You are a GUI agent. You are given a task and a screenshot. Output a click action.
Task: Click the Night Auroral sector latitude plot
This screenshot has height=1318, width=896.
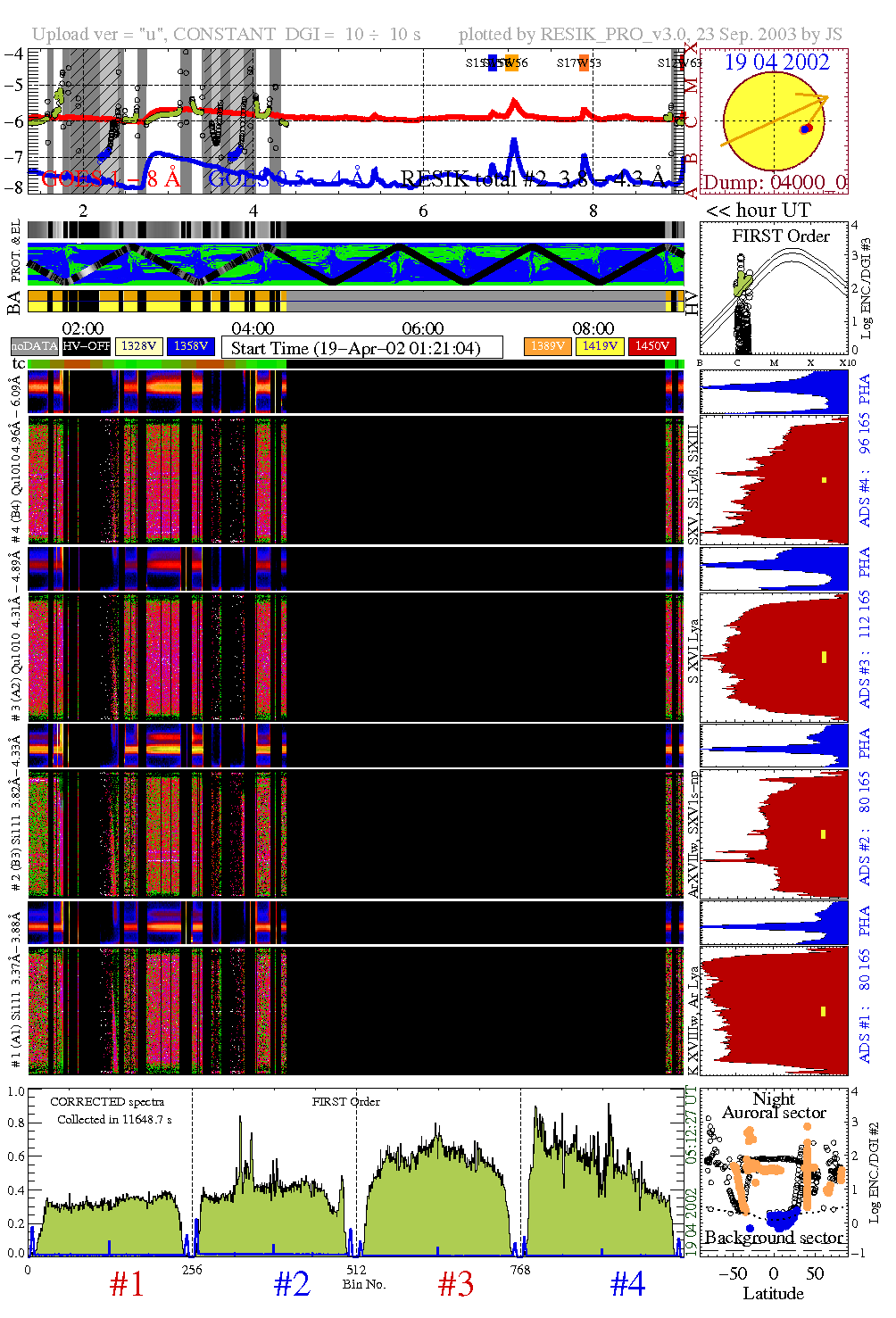(x=773, y=1171)
